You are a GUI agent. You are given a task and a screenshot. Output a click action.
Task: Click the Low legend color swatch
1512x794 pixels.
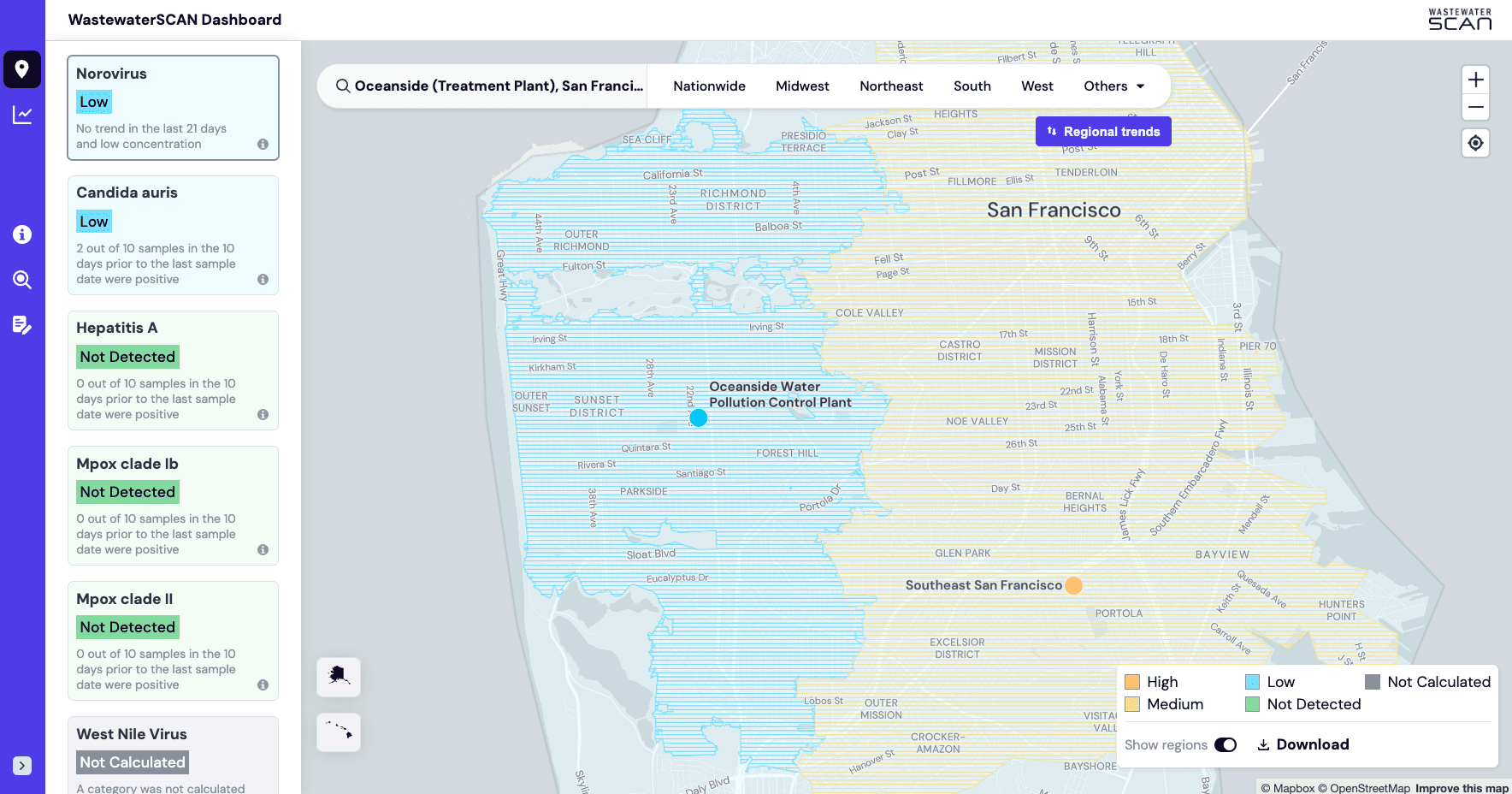click(1253, 682)
